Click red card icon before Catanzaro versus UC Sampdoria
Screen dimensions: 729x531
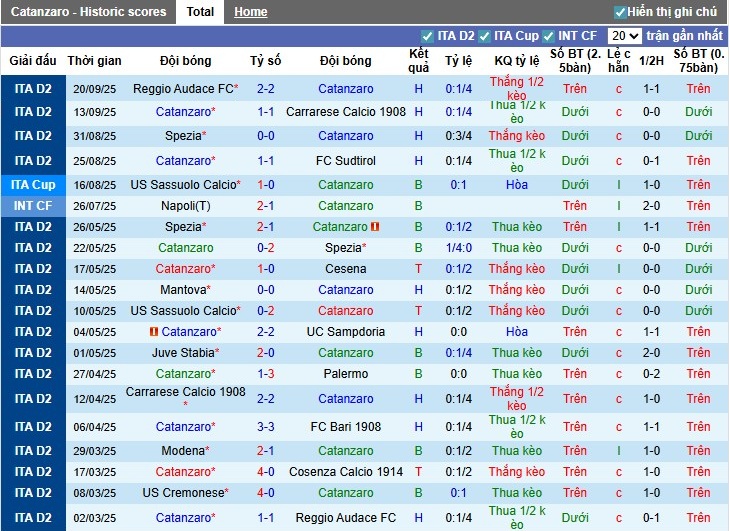155,332
